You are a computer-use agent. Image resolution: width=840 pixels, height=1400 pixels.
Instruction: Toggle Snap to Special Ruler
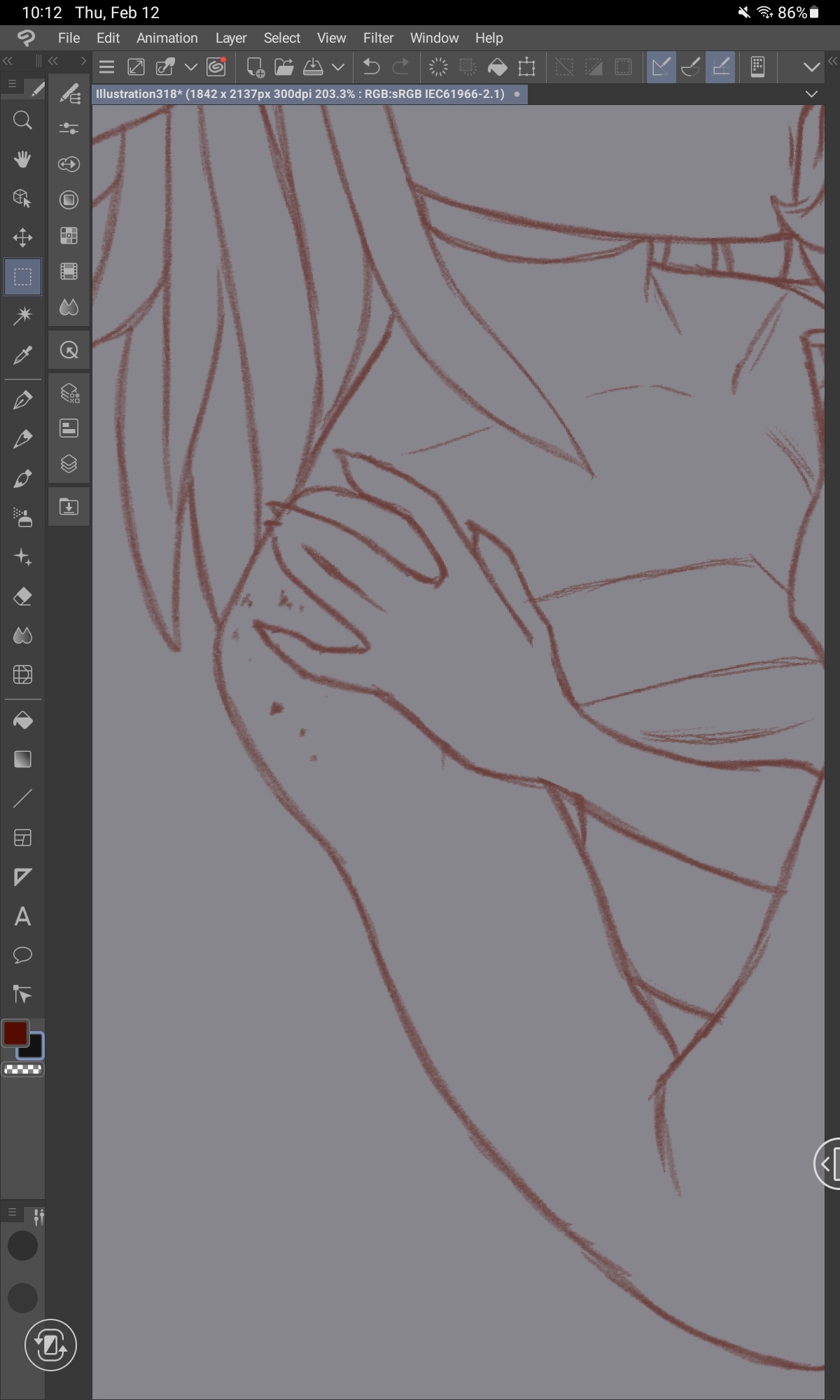click(x=691, y=67)
